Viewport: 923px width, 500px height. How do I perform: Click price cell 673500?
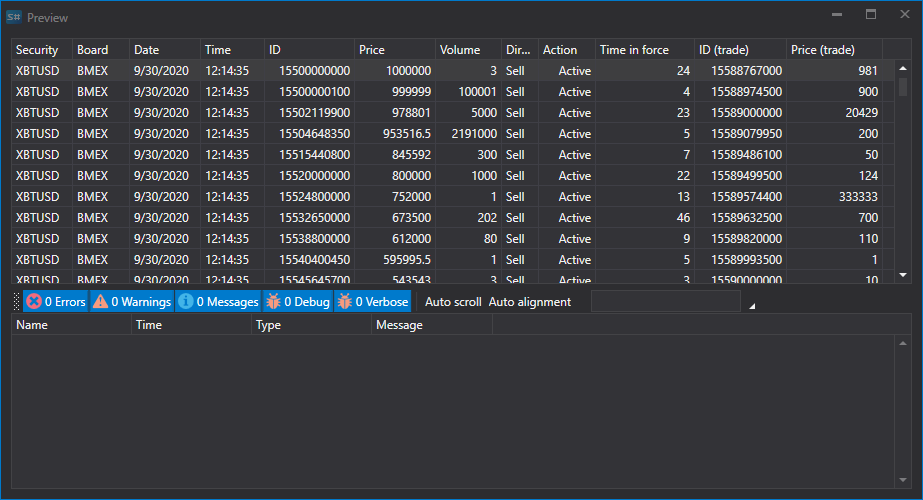pos(395,218)
